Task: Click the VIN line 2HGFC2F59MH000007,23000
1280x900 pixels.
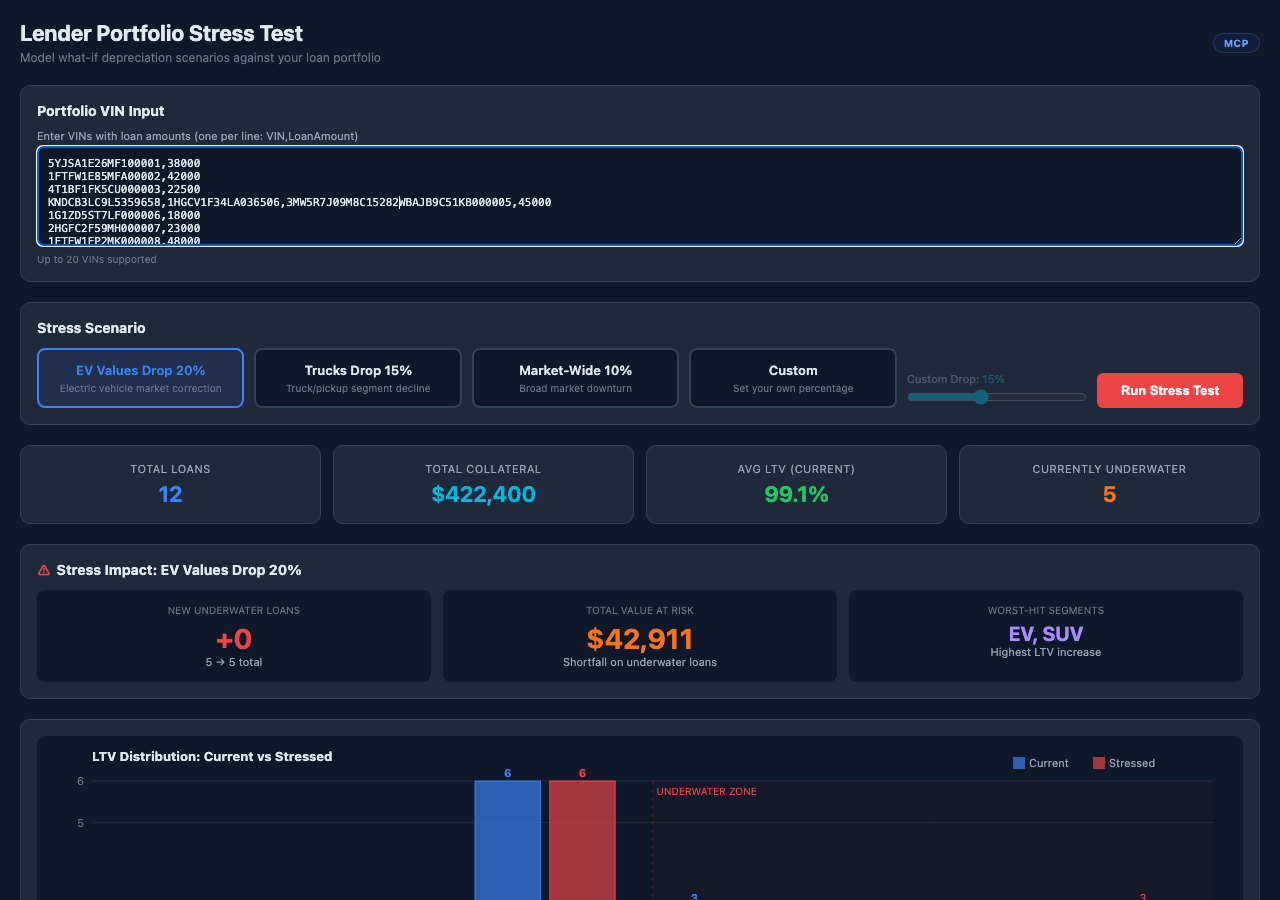Action: (x=124, y=228)
